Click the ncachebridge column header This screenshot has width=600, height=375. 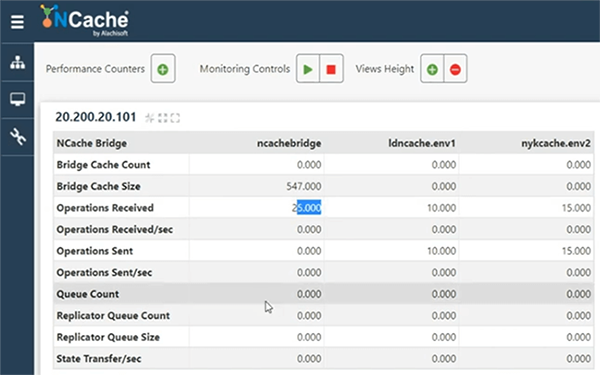coord(289,143)
